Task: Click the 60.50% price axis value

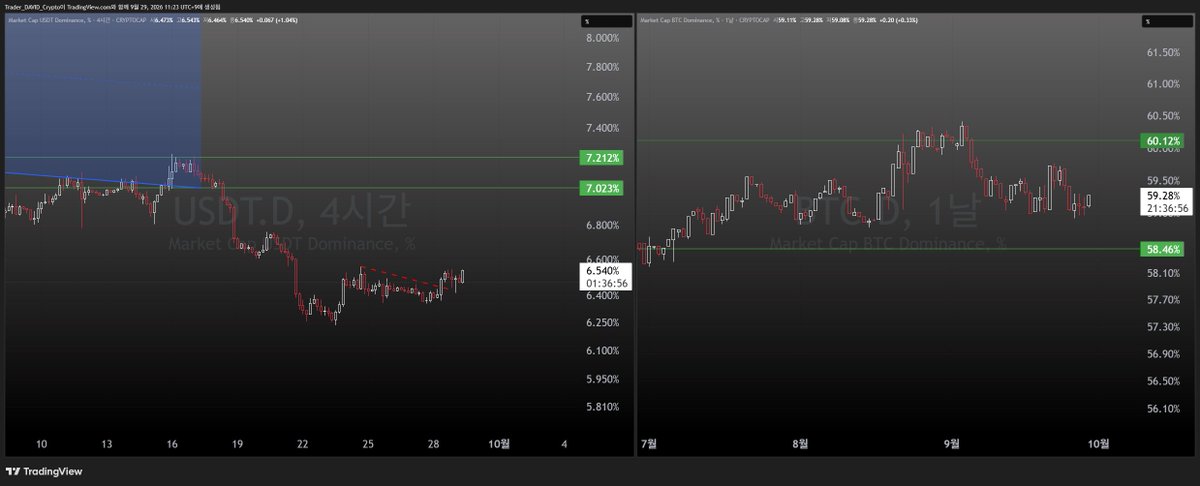Action: pos(1164,116)
